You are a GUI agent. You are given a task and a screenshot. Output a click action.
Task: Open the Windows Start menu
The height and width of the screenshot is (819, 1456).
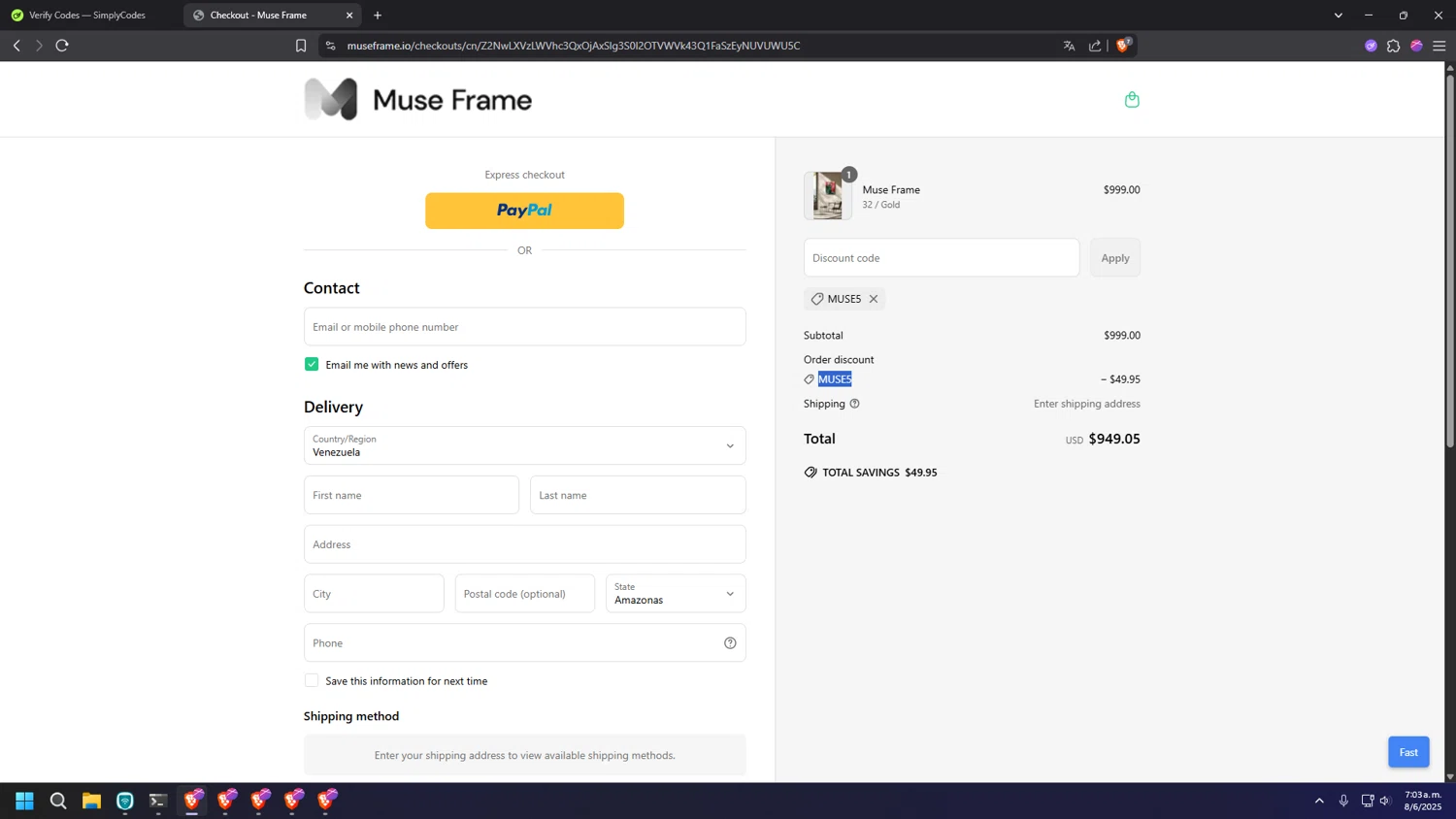24,801
